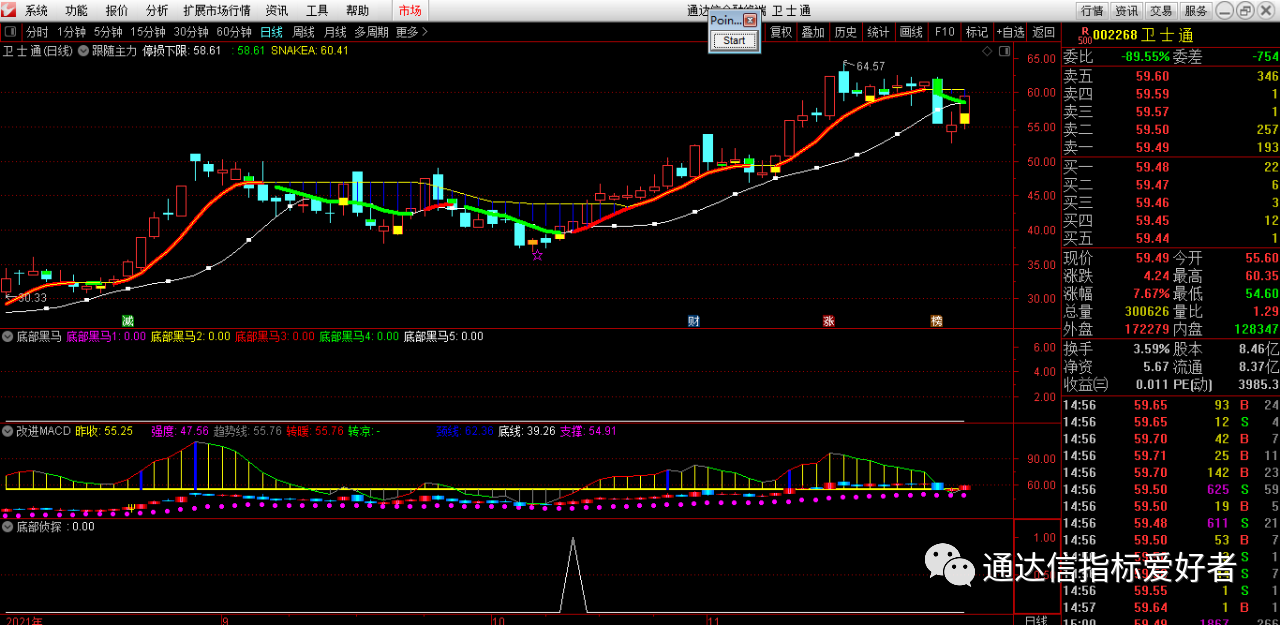Click the 交易 trade button
The width and height of the screenshot is (1280, 625).
pos(1161,11)
